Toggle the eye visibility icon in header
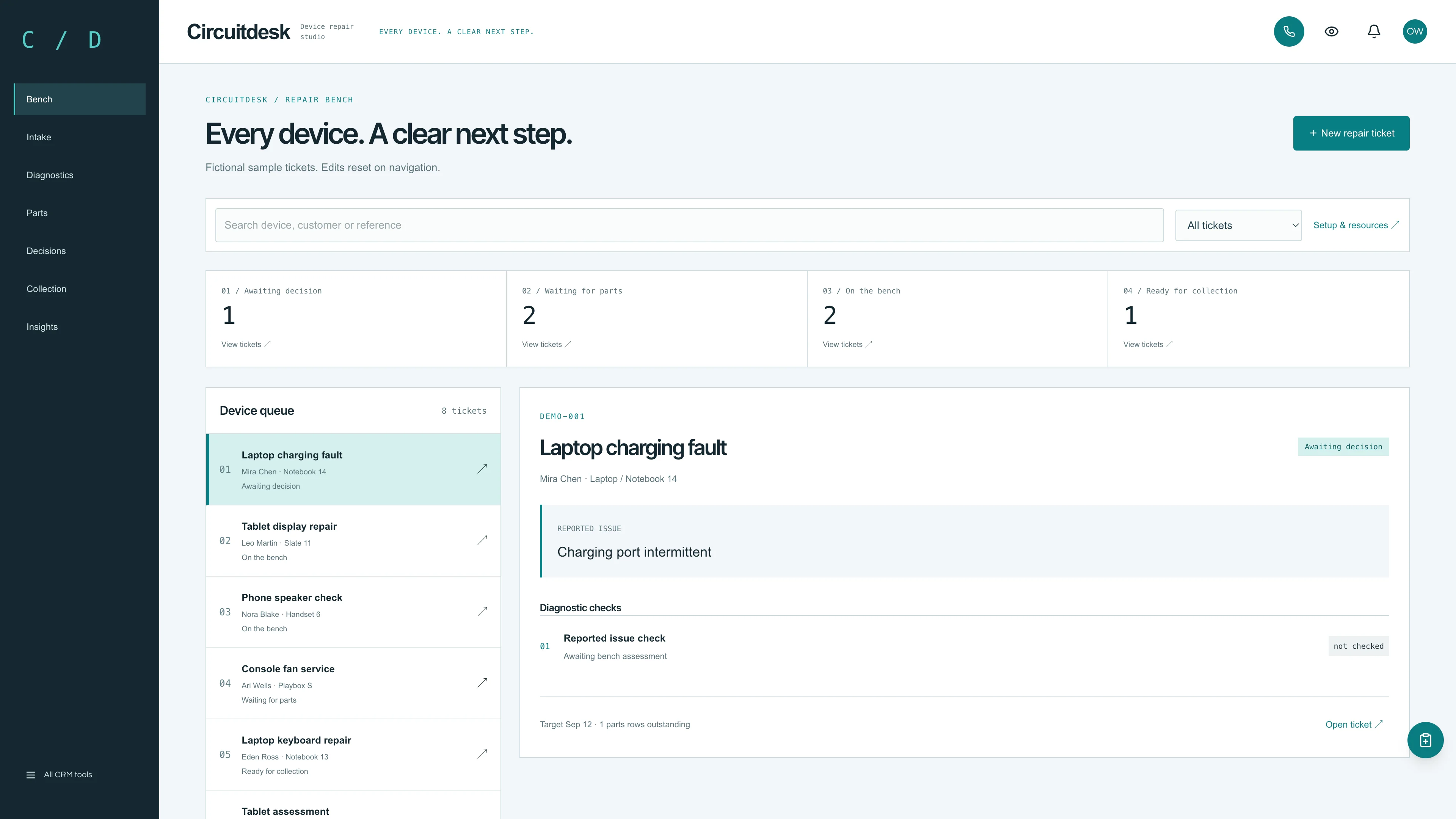Image resolution: width=1456 pixels, height=819 pixels. (1331, 31)
